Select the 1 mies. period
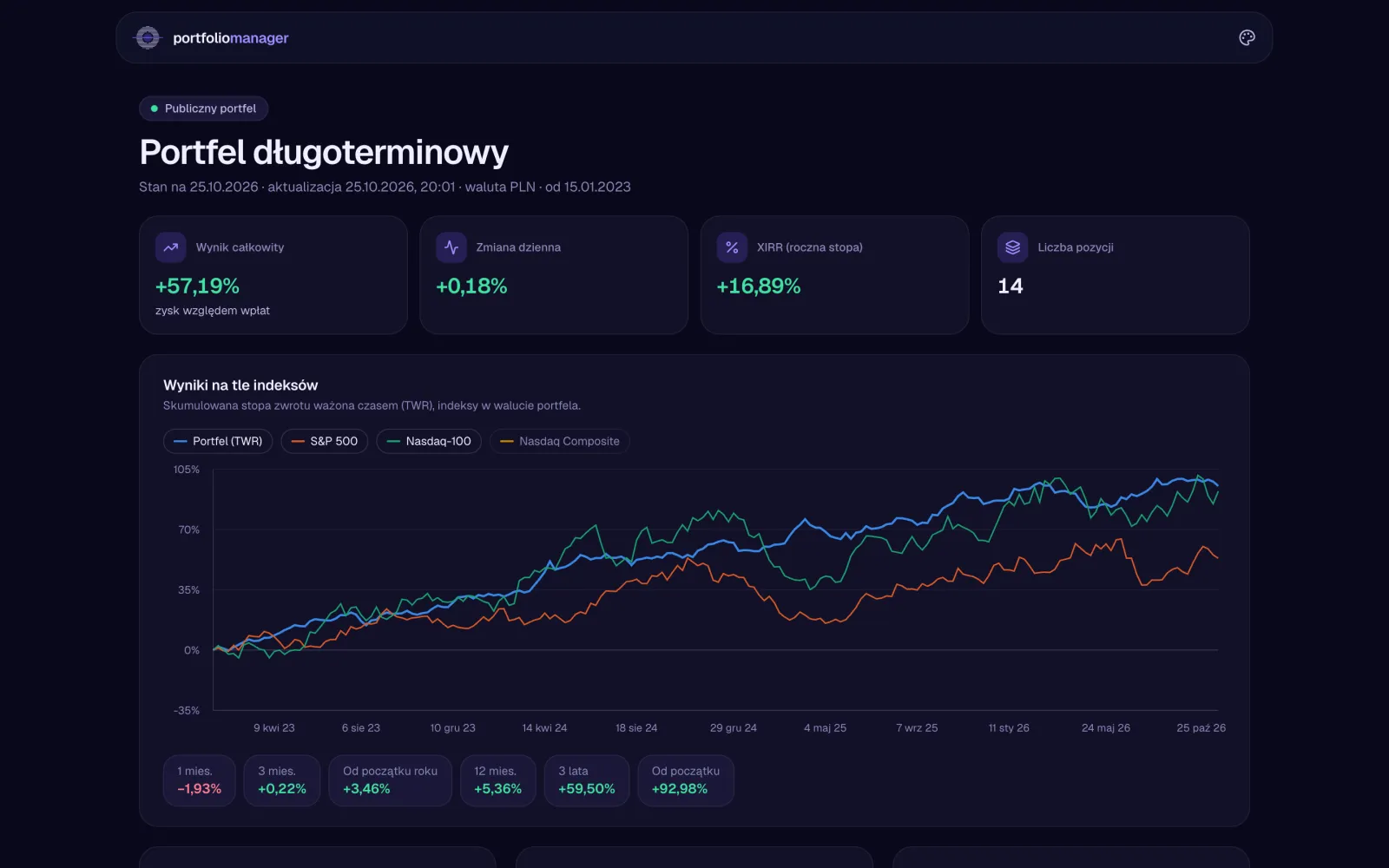 click(200, 780)
